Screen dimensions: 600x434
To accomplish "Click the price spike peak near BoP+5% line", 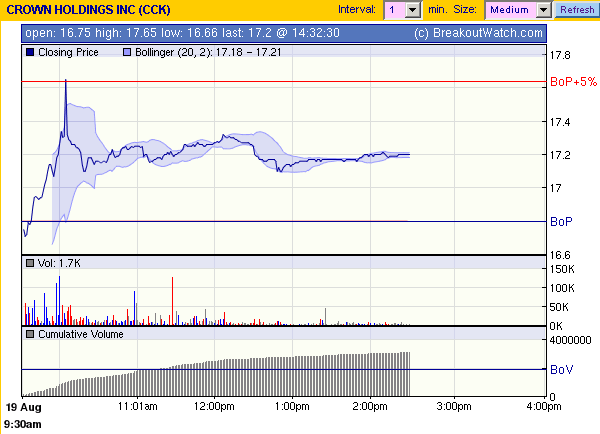I will point(66,81).
